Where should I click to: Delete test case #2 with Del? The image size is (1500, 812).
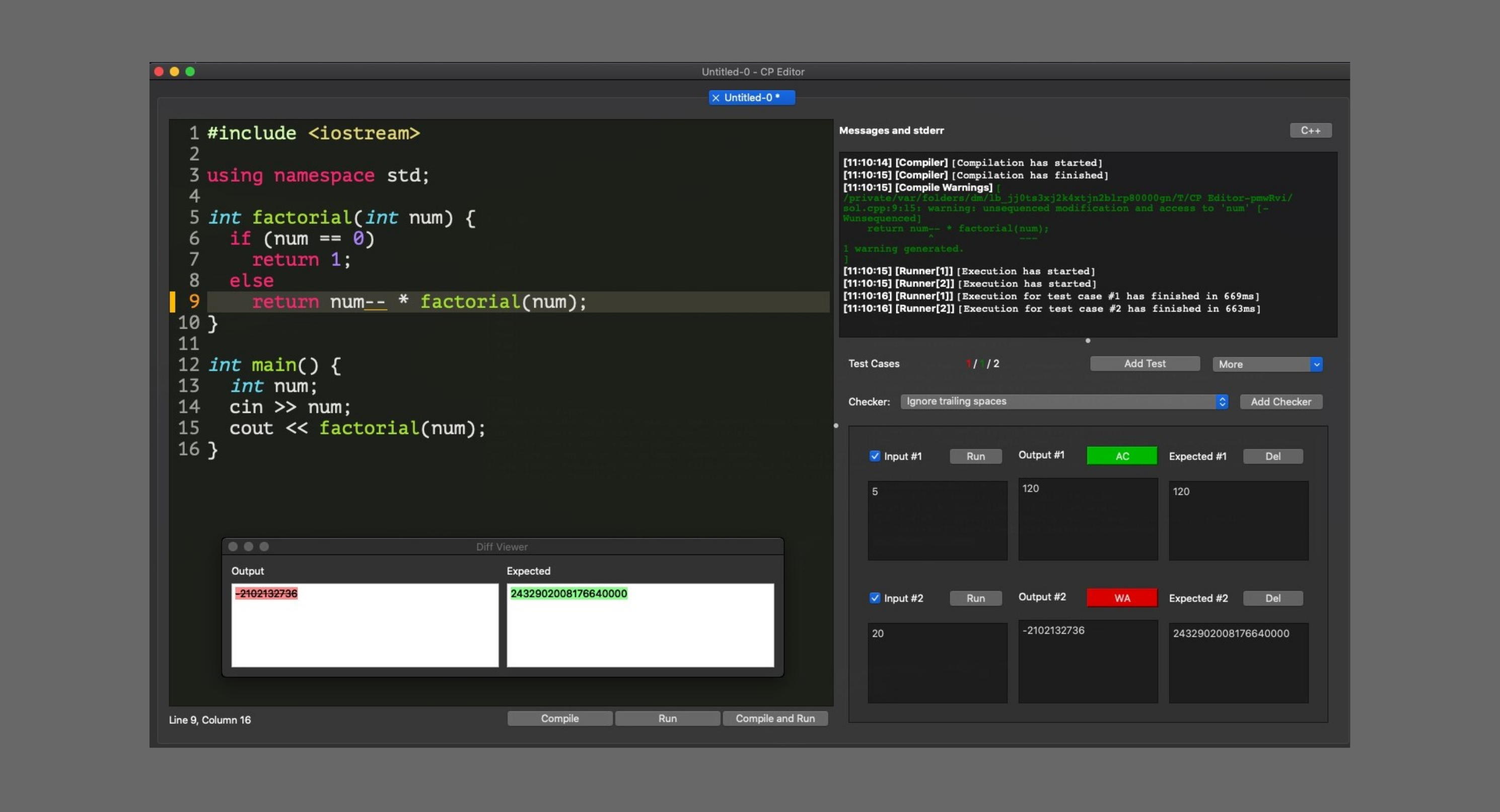click(x=1272, y=599)
